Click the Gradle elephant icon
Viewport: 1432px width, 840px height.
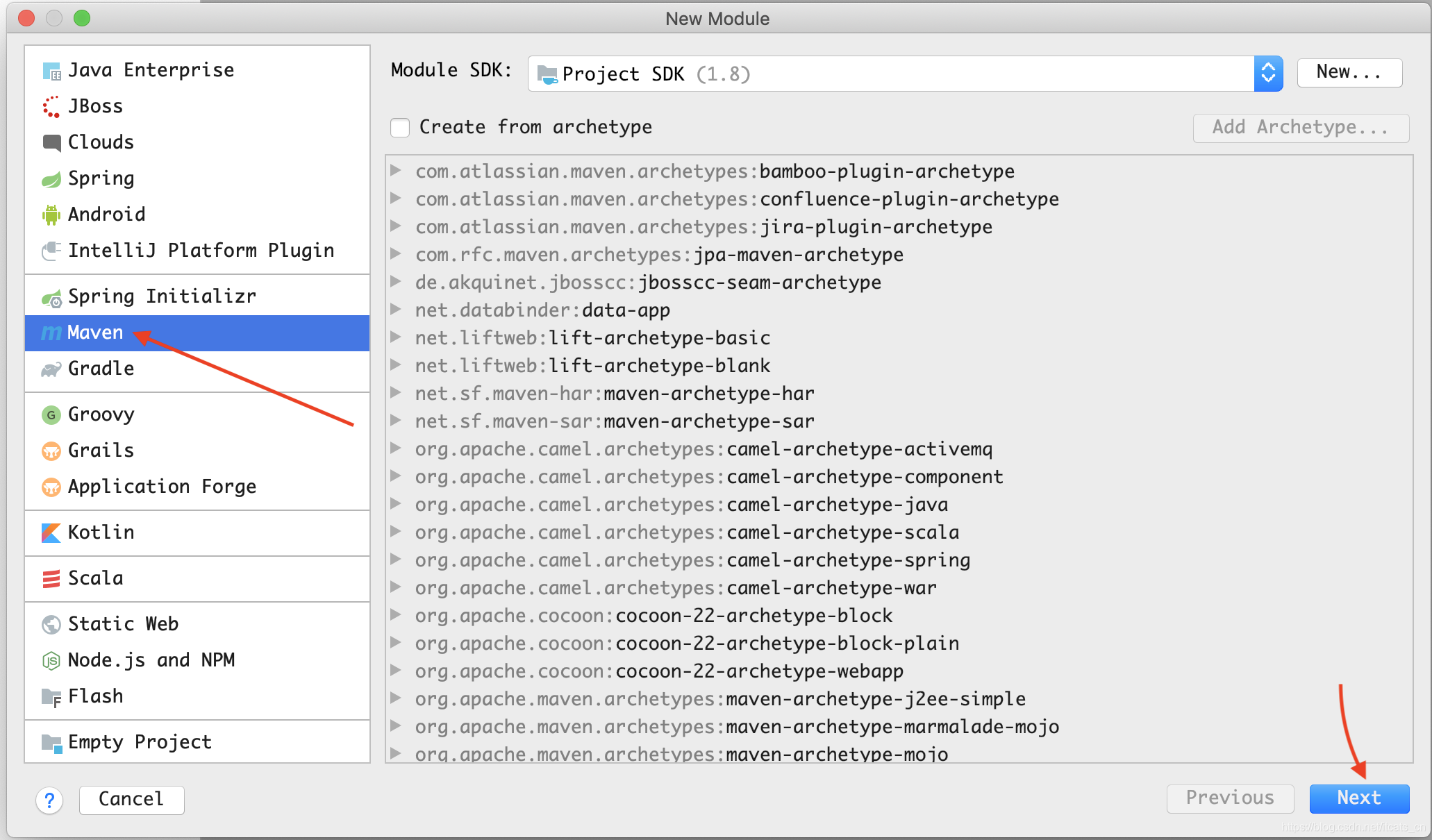[51, 369]
